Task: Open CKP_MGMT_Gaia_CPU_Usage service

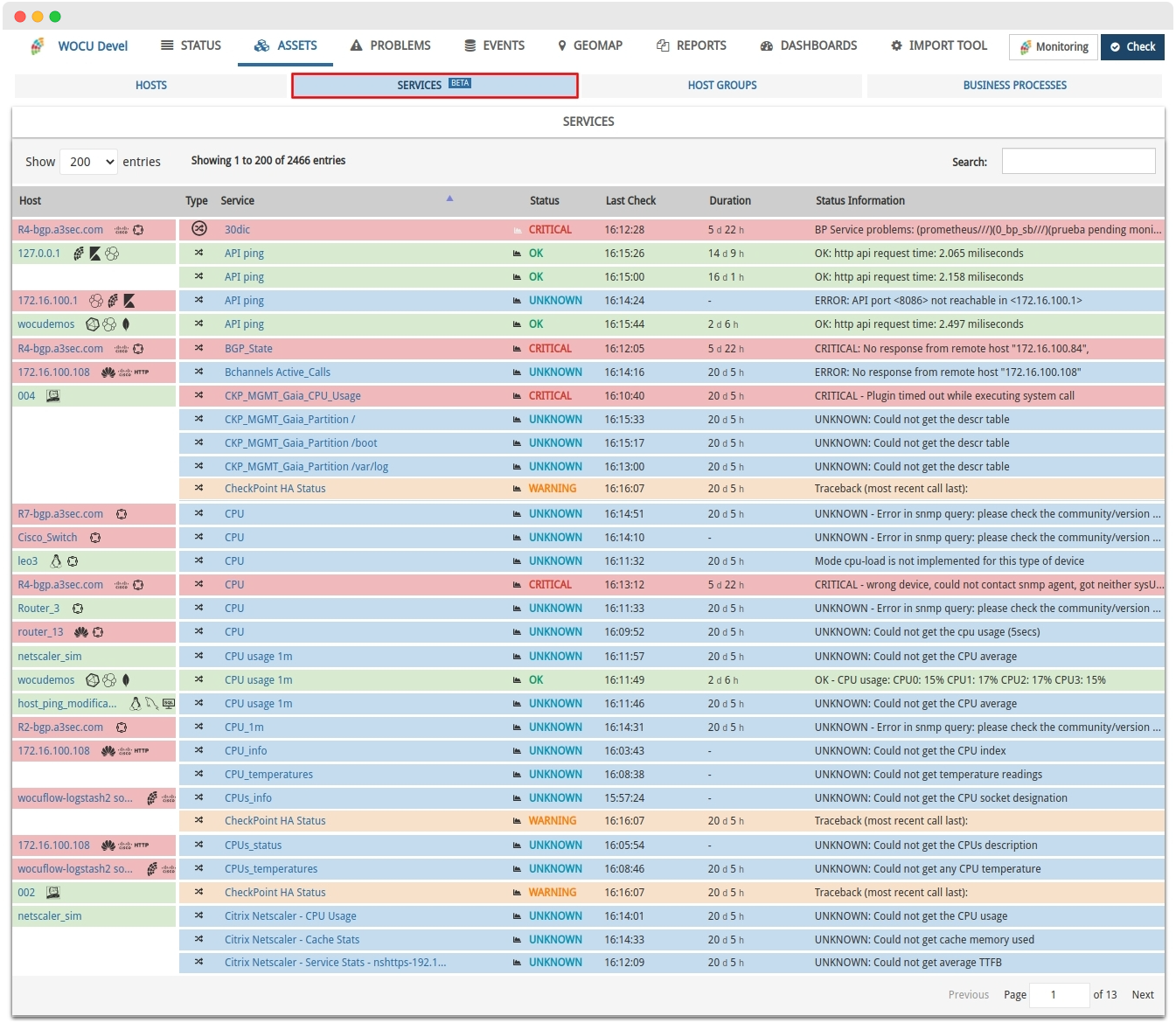Action: click(x=292, y=396)
